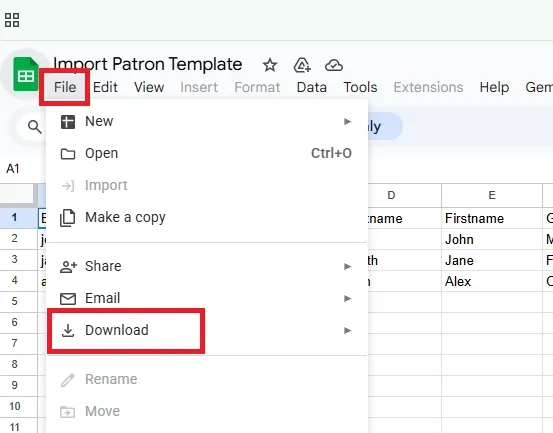553x433 pixels.
Task: Choose Email from the File menu
Action: tap(207, 298)
